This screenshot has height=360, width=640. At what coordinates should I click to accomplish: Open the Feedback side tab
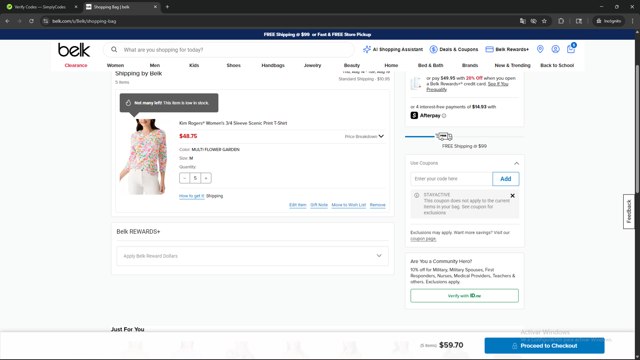point(629,211)
